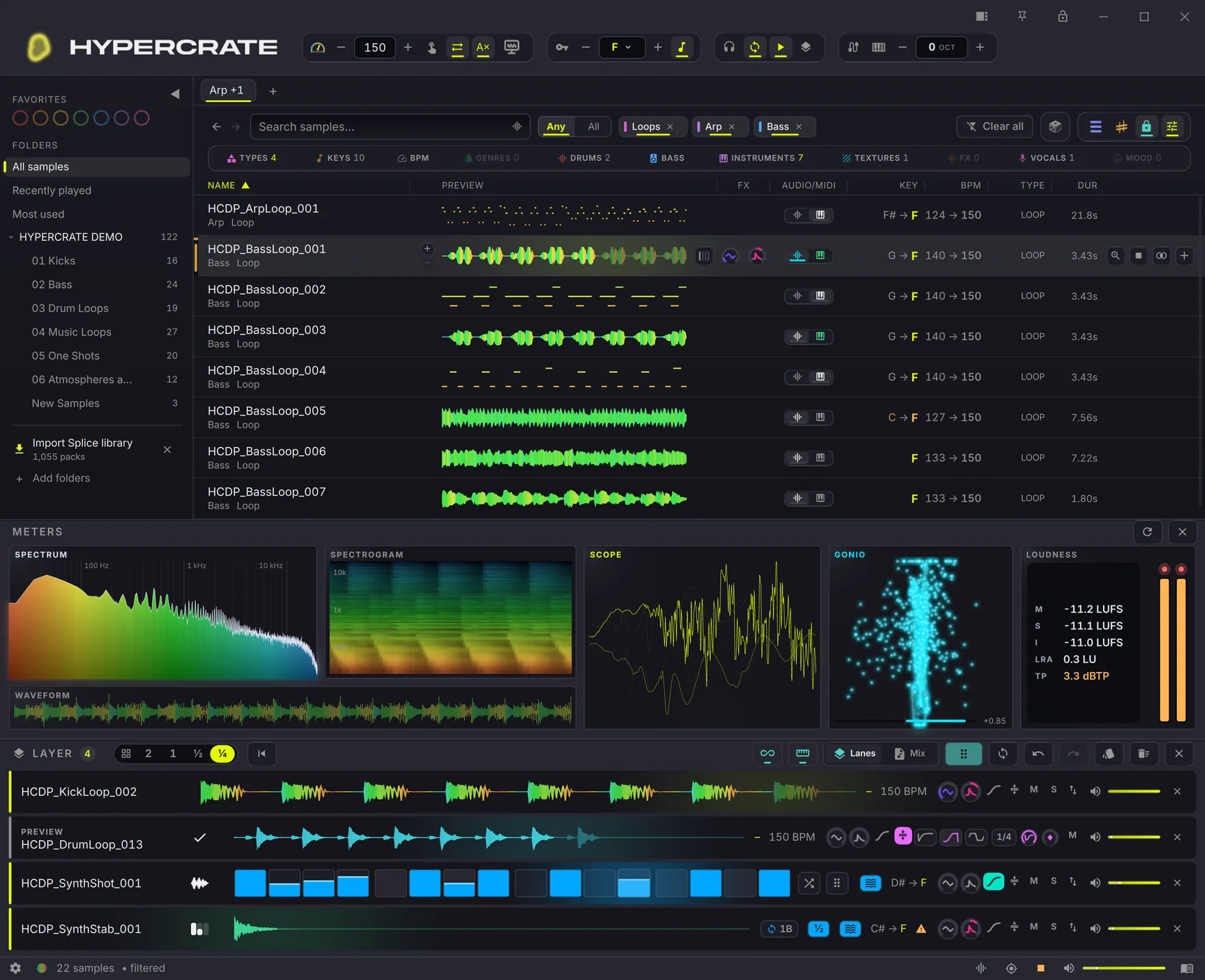Click the tap tempo finger icon

point(431,47)
